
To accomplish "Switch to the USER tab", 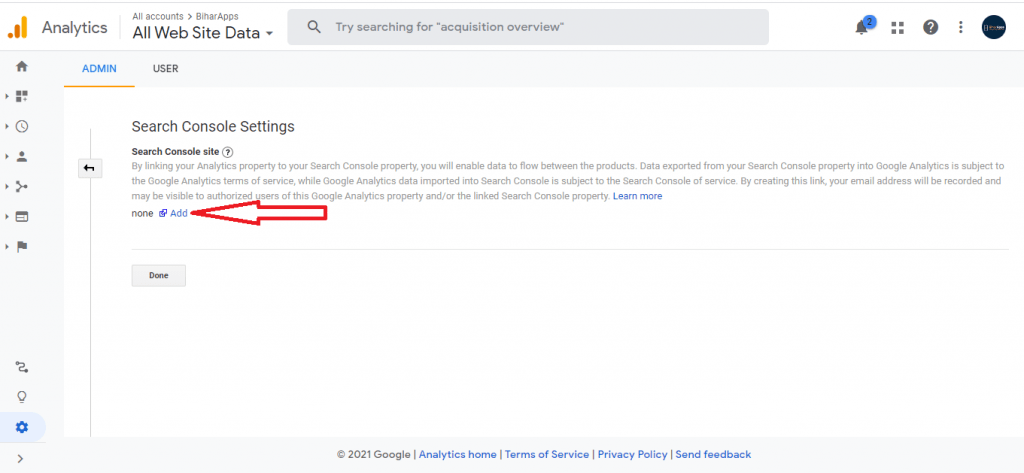I will (x=165, y=69).
